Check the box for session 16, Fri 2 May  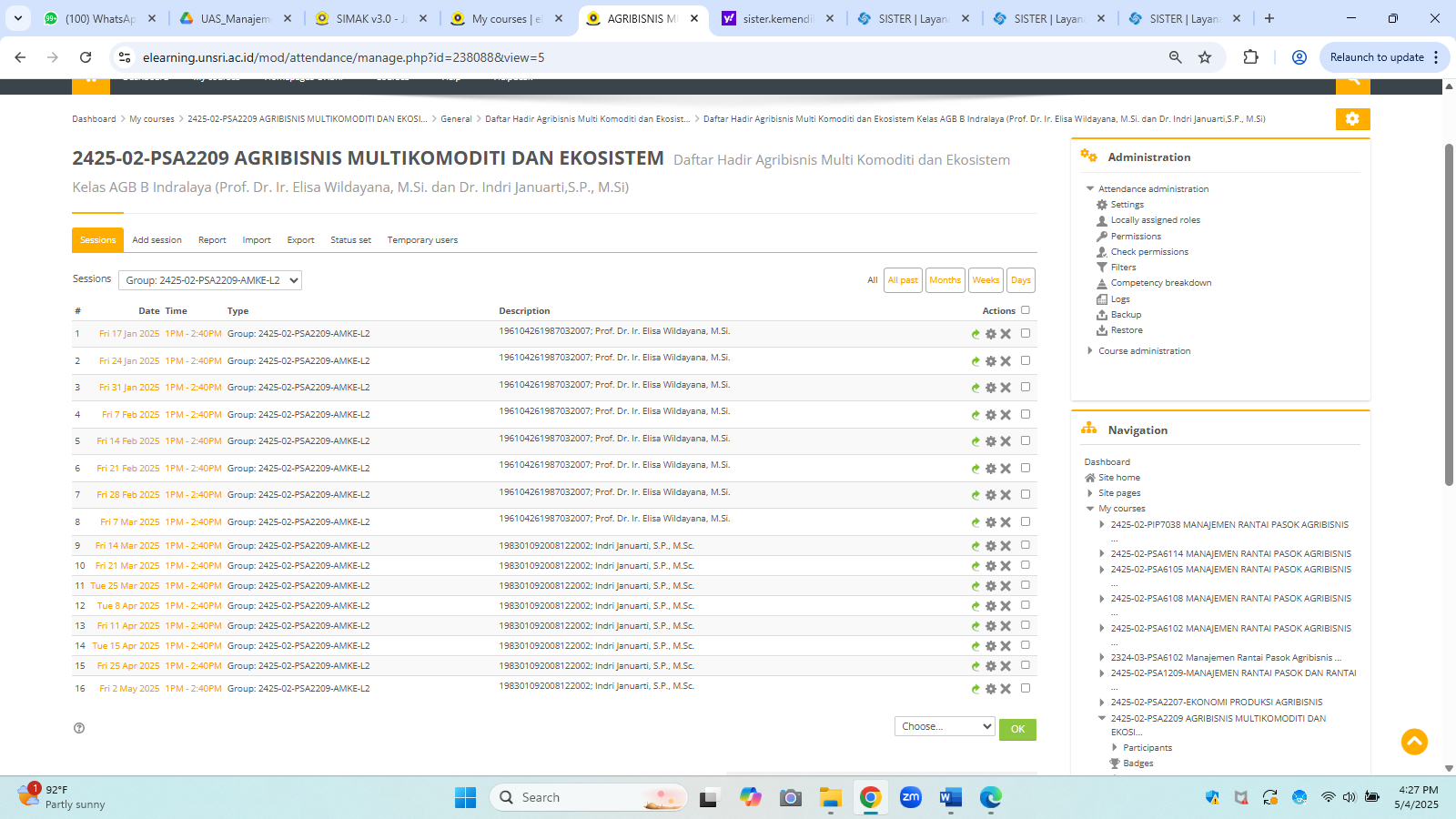1026,688
